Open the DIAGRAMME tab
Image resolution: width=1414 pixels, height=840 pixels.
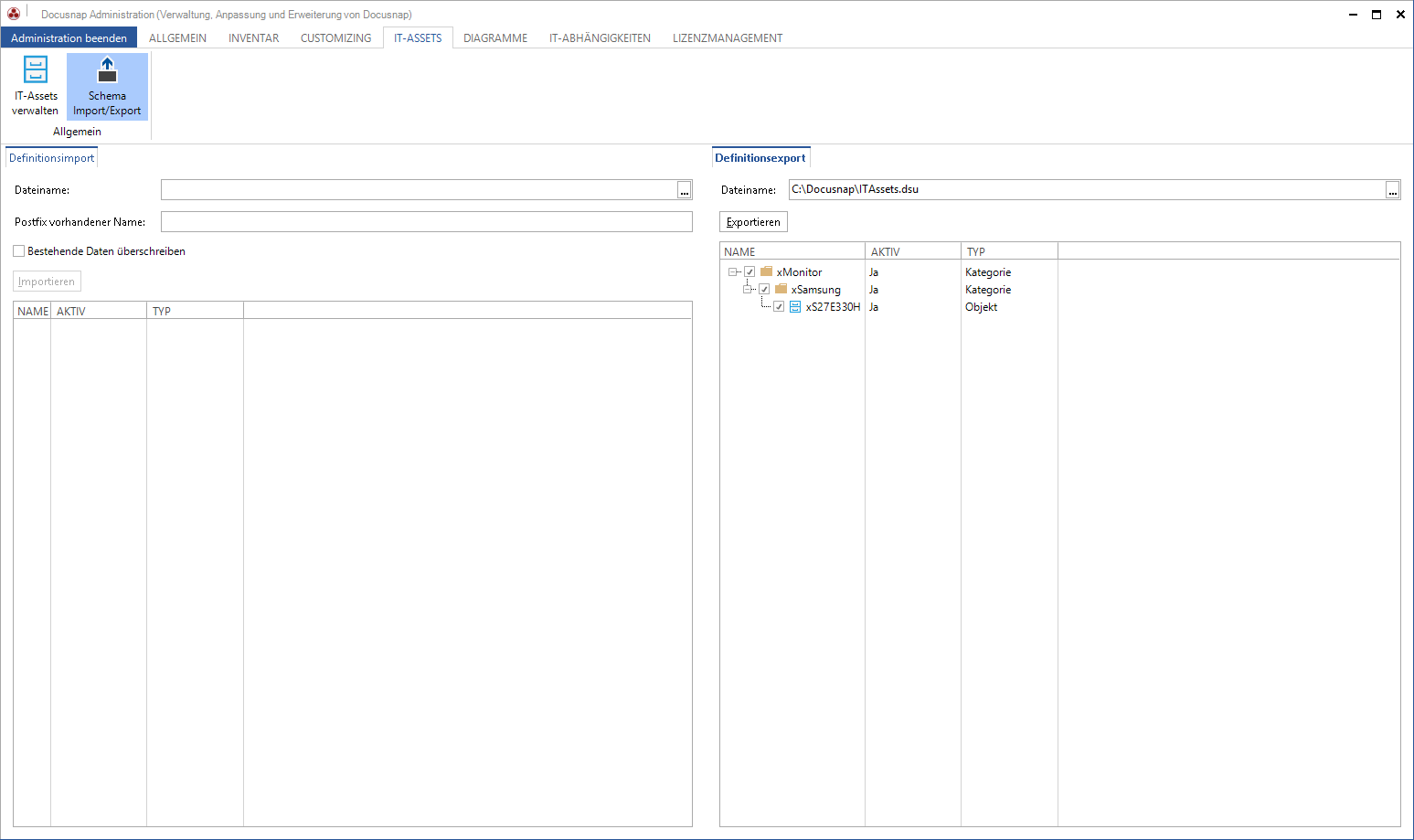pyautogui.click(x=495, y=38)
